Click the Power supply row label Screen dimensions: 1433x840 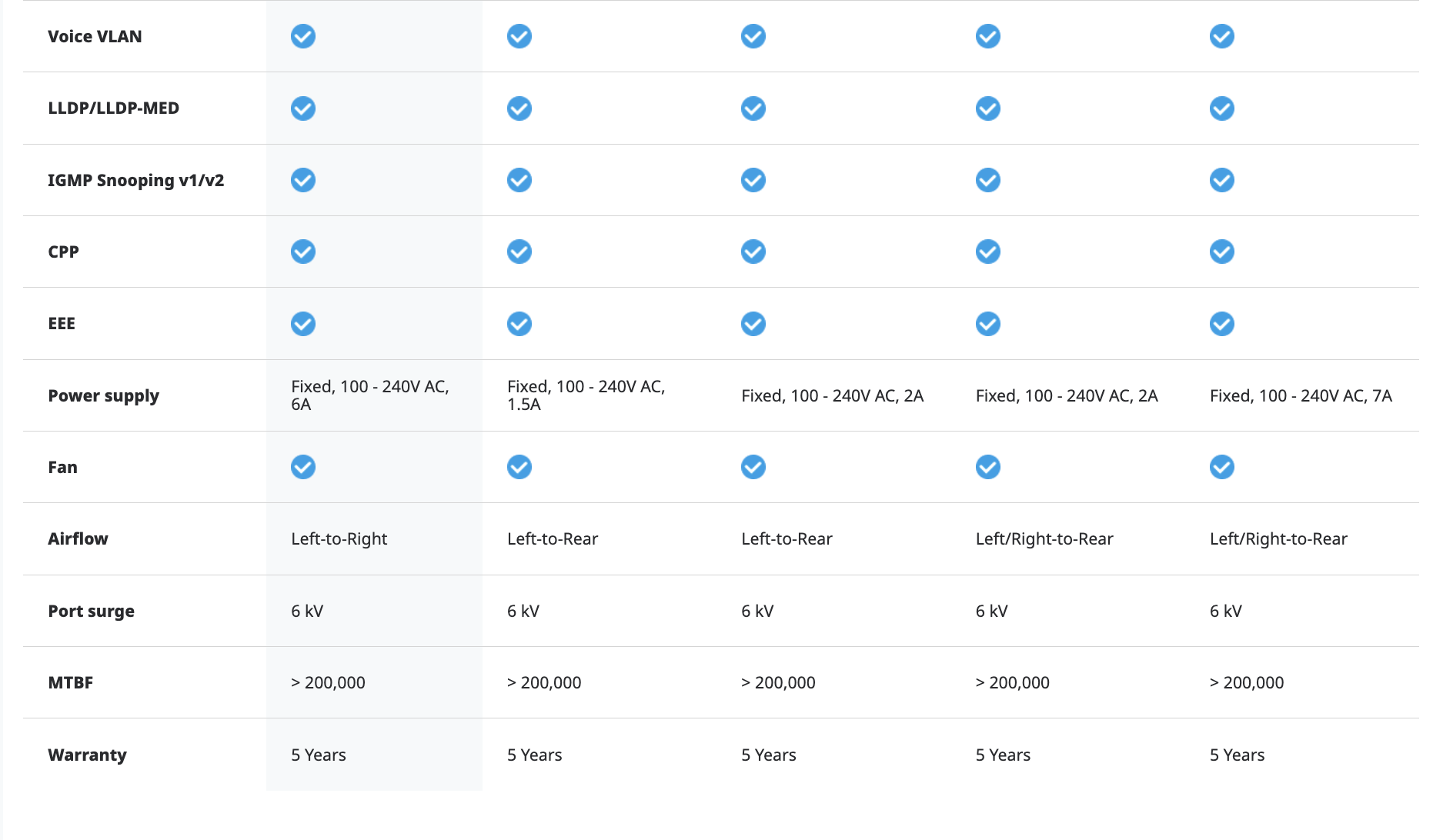(x=103, y=395)
